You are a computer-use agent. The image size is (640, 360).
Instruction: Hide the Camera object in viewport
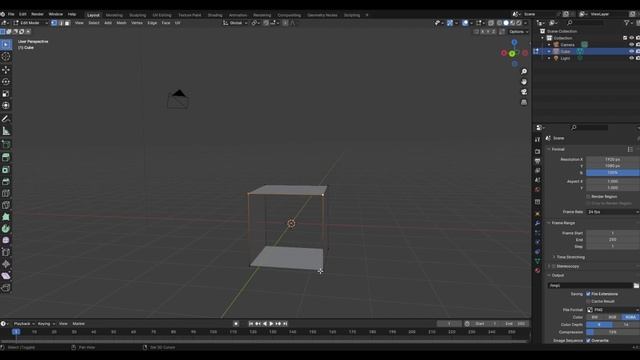(631, 44)
